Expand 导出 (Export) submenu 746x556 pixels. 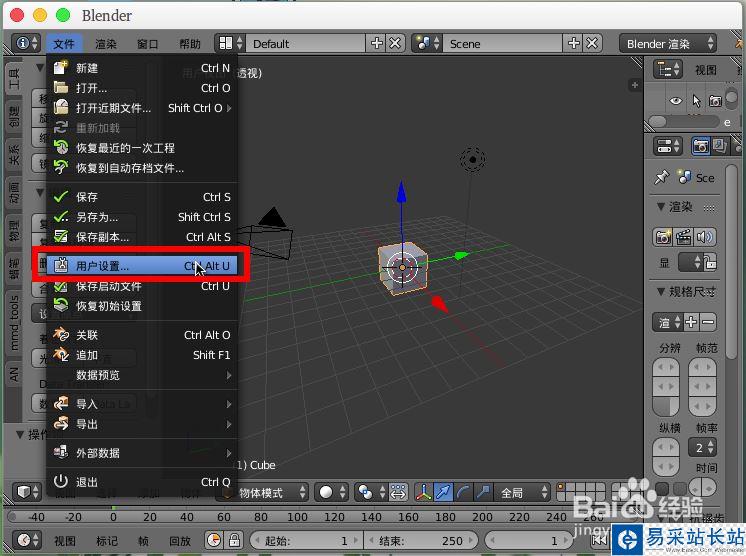[141, 424]
